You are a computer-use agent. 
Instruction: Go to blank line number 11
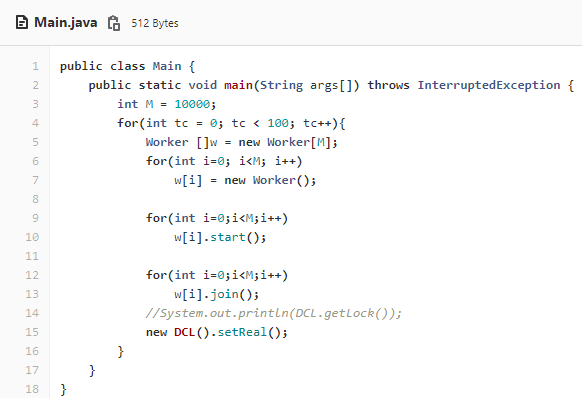click(x=32, y=256)
